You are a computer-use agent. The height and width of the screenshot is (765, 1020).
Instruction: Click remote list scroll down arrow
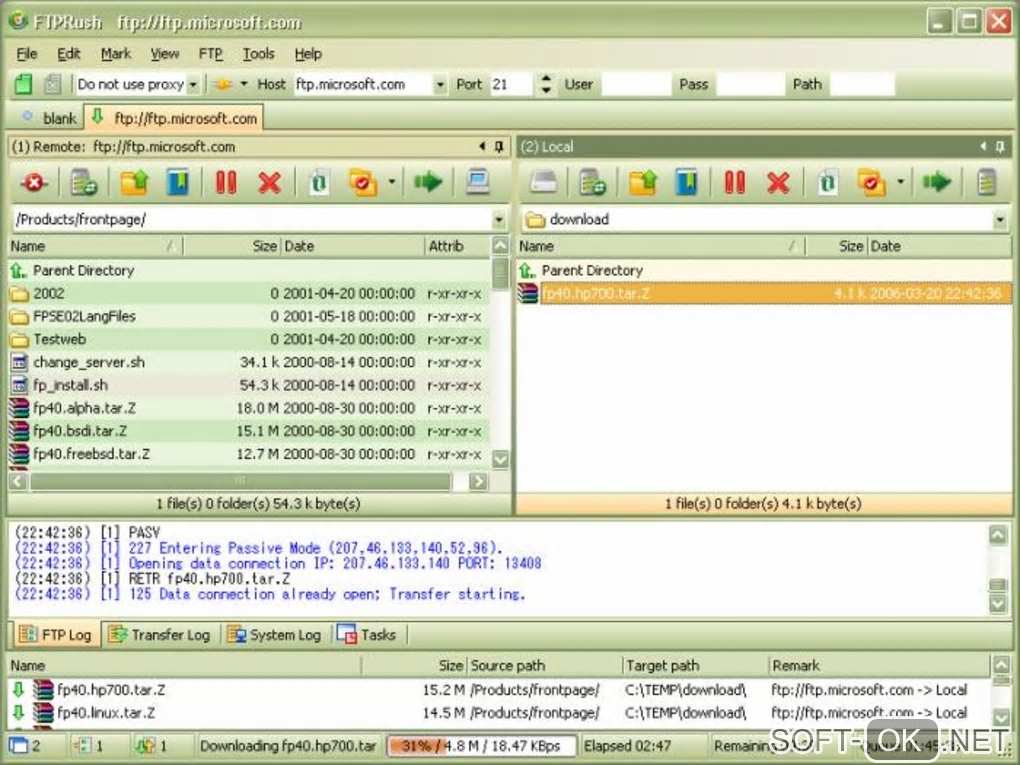tap(500, 459)
